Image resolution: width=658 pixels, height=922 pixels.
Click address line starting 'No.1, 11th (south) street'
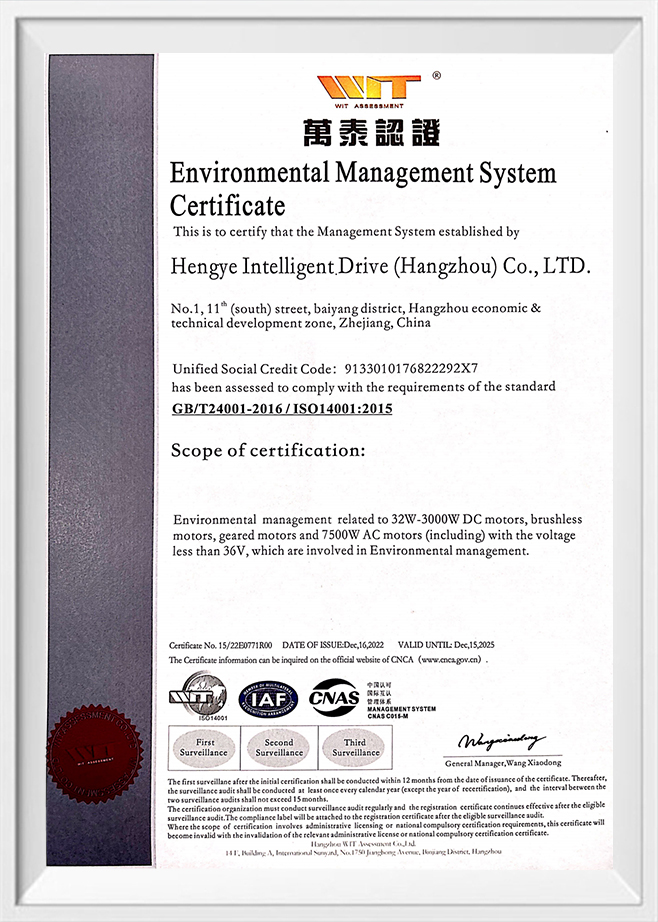click(x=356, y=308)
